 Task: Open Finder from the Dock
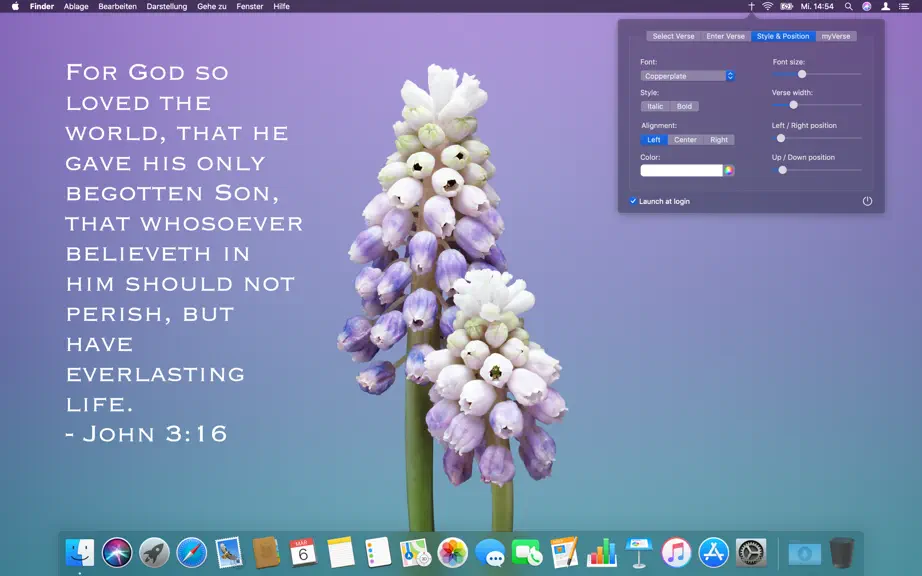click(x=79, y=552)
